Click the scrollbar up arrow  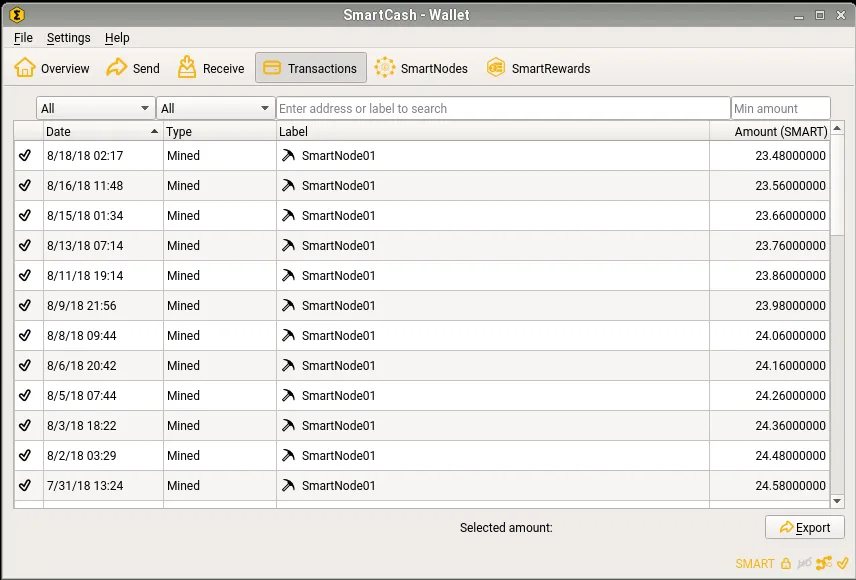837,128
